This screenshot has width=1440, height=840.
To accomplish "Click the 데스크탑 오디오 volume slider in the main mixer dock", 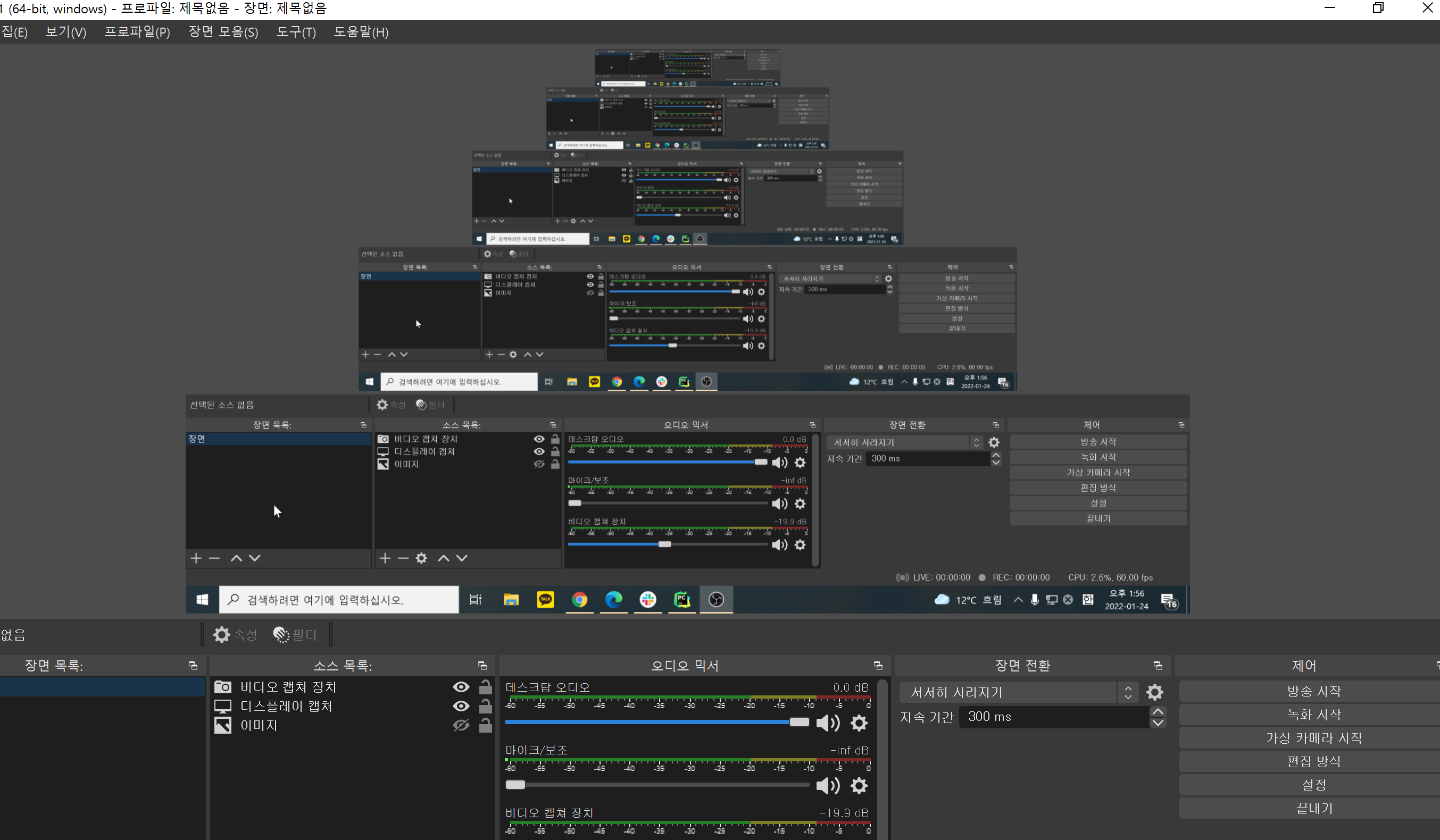I will coord(657,723).
